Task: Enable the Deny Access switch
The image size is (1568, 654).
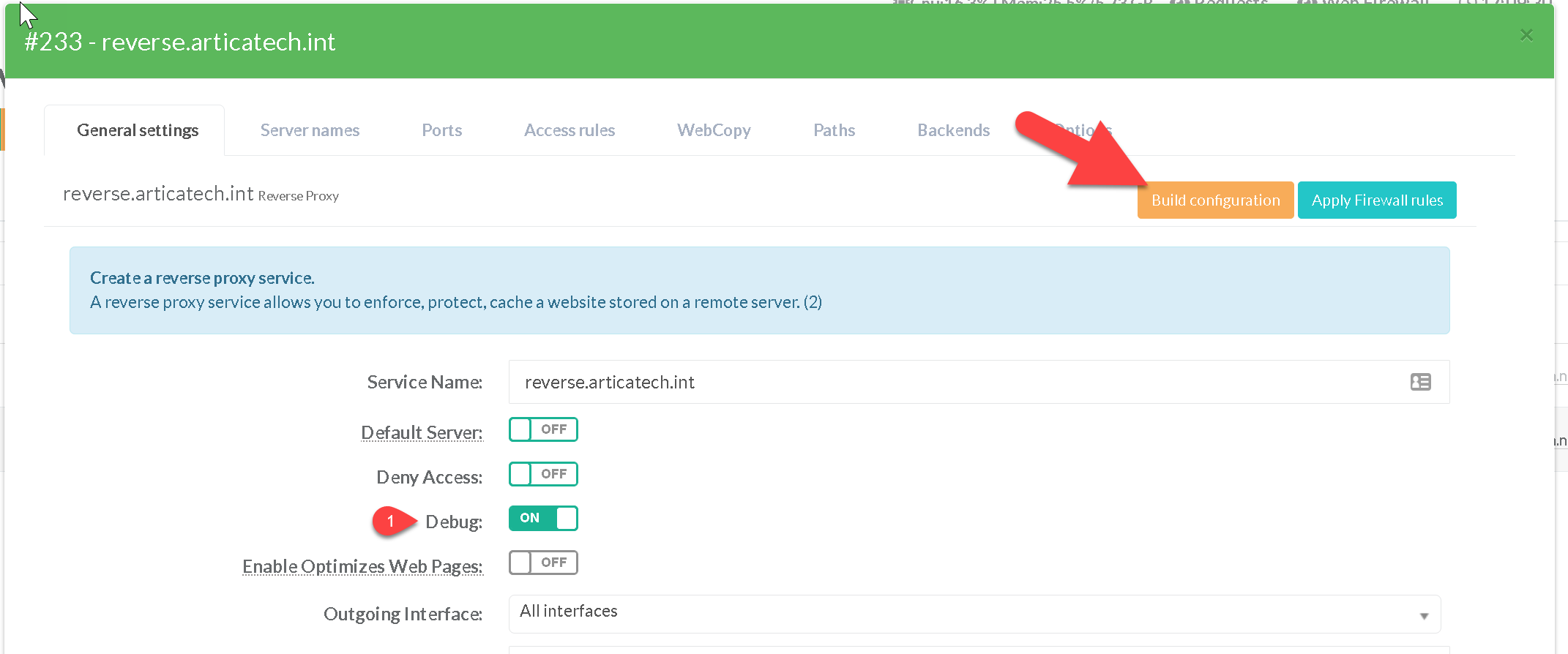Action: click(x=543, y=474)
